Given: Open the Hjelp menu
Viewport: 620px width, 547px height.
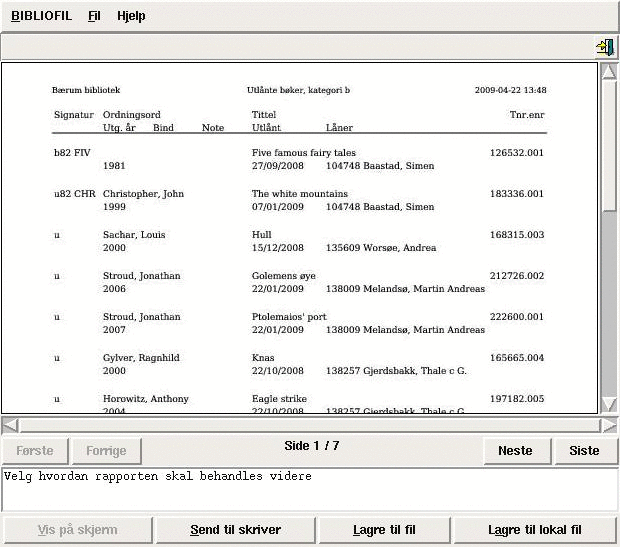Looking at the screenshot, I should (131, 16).
